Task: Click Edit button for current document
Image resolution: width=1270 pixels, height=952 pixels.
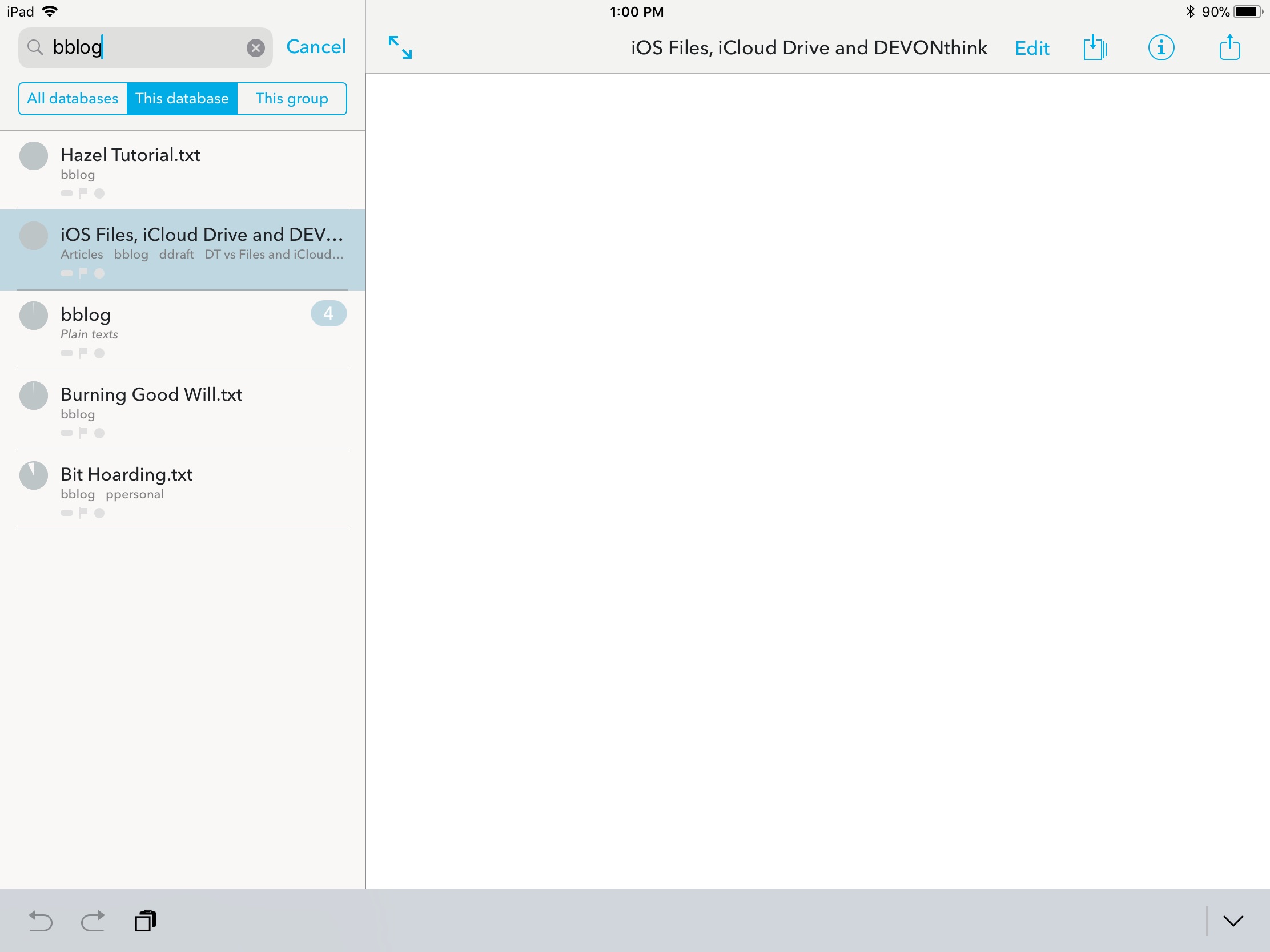Action: (x=1034, y=47)
